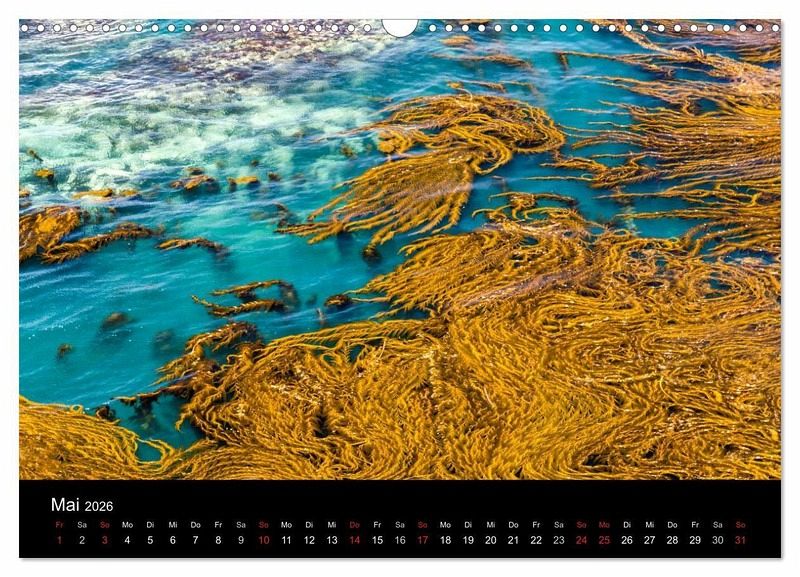Click the 'Do' label above date 21

coord(513,524)
